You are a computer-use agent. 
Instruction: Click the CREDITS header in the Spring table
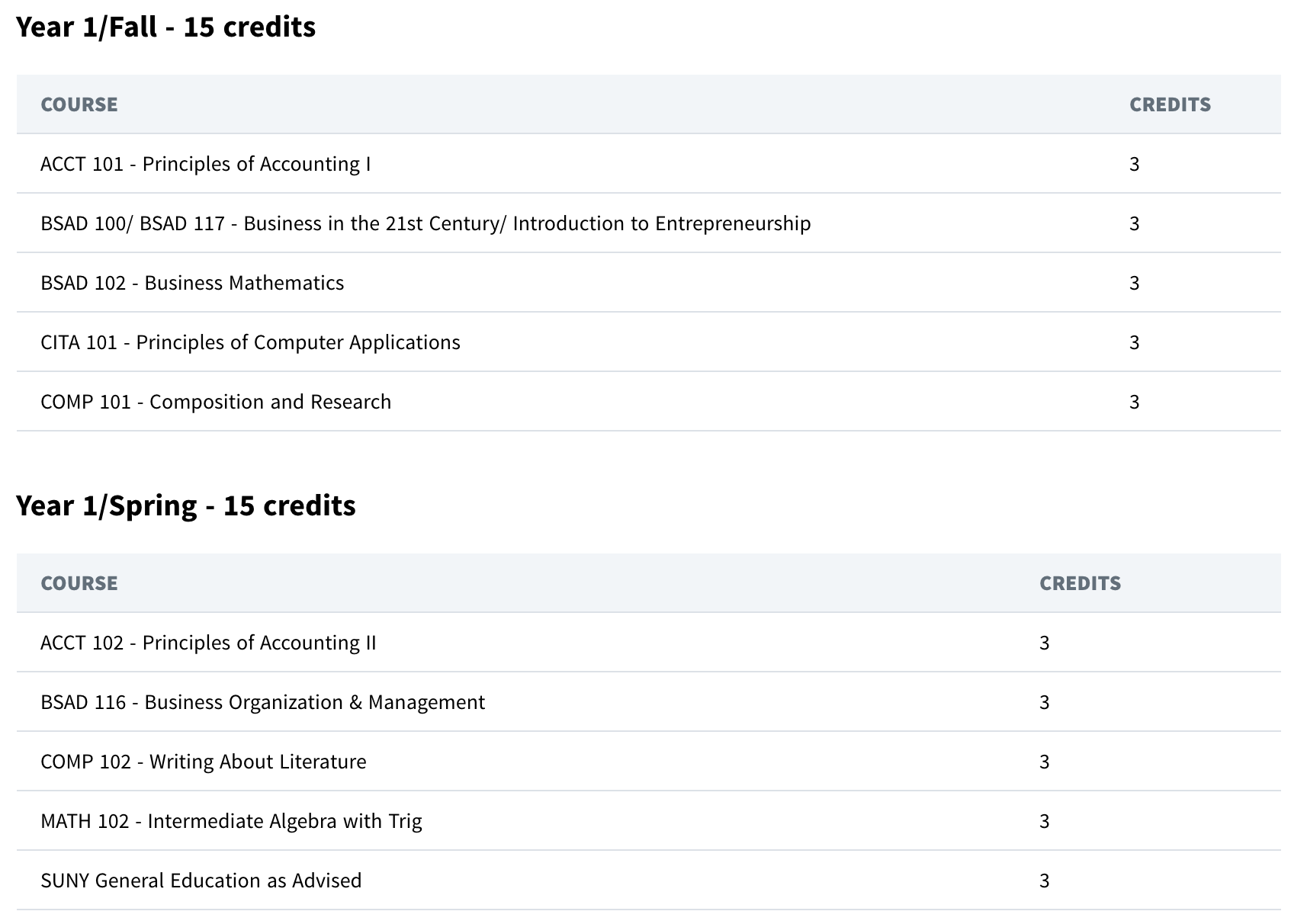1080,583
